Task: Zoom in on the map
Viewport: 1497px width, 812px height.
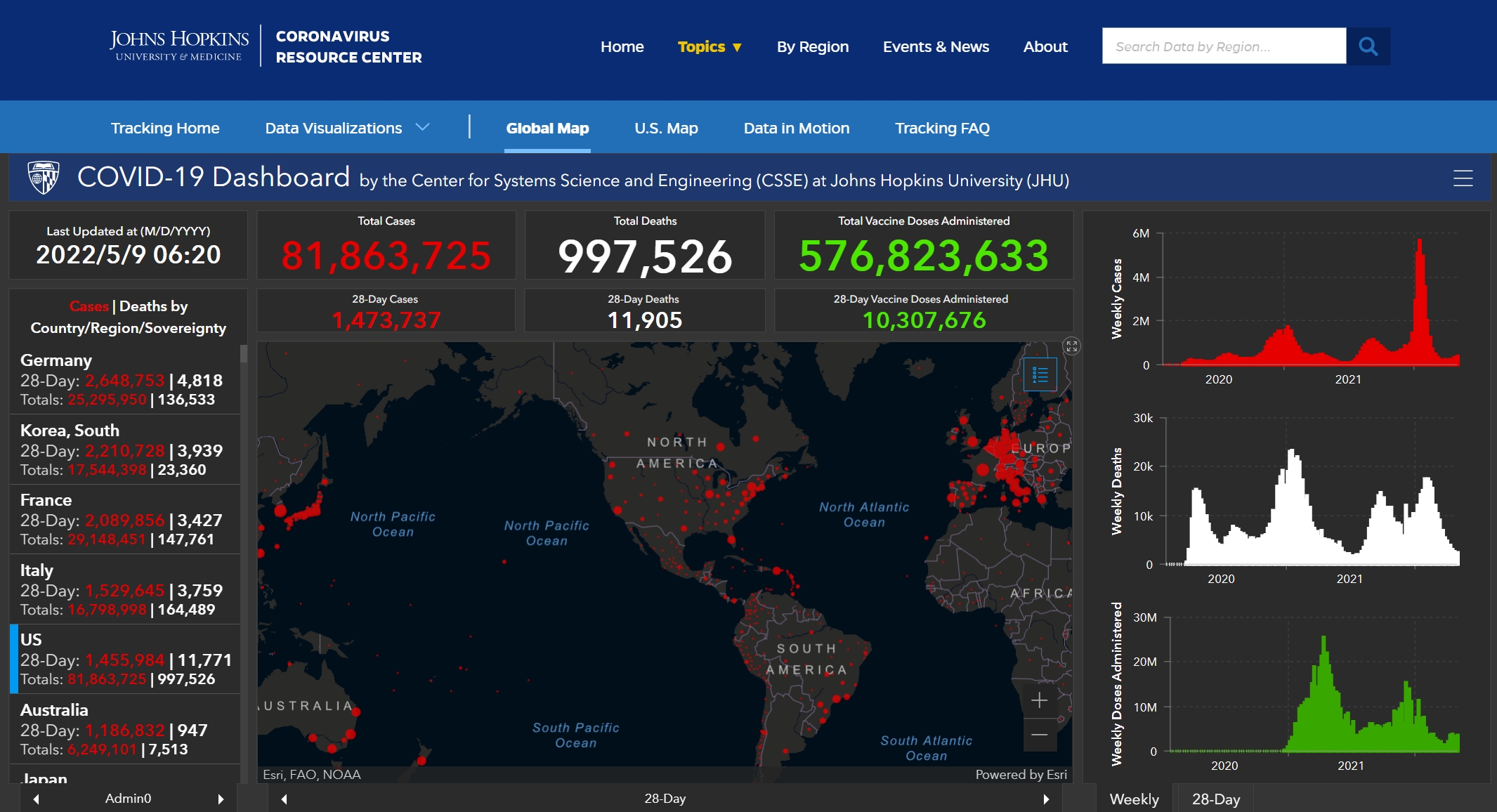Action: [1039, 700]
